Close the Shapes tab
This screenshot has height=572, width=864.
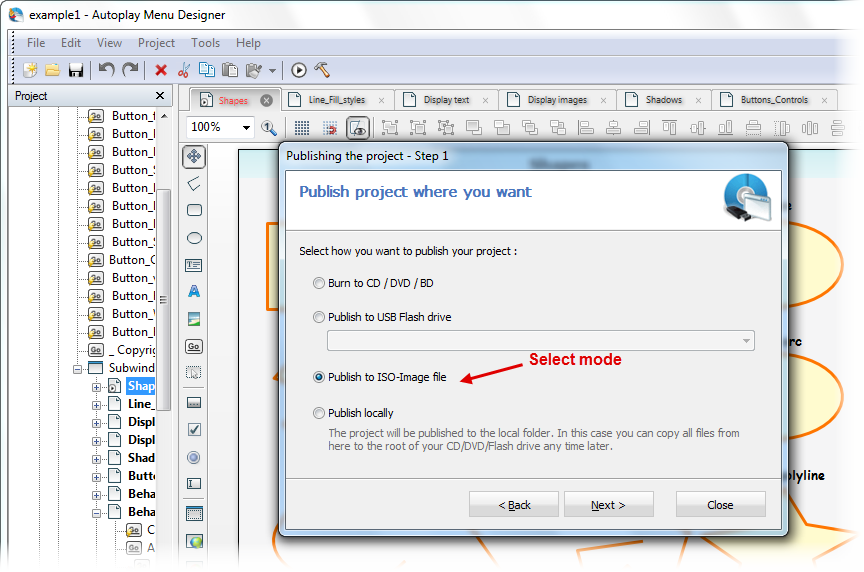(267, 100)
